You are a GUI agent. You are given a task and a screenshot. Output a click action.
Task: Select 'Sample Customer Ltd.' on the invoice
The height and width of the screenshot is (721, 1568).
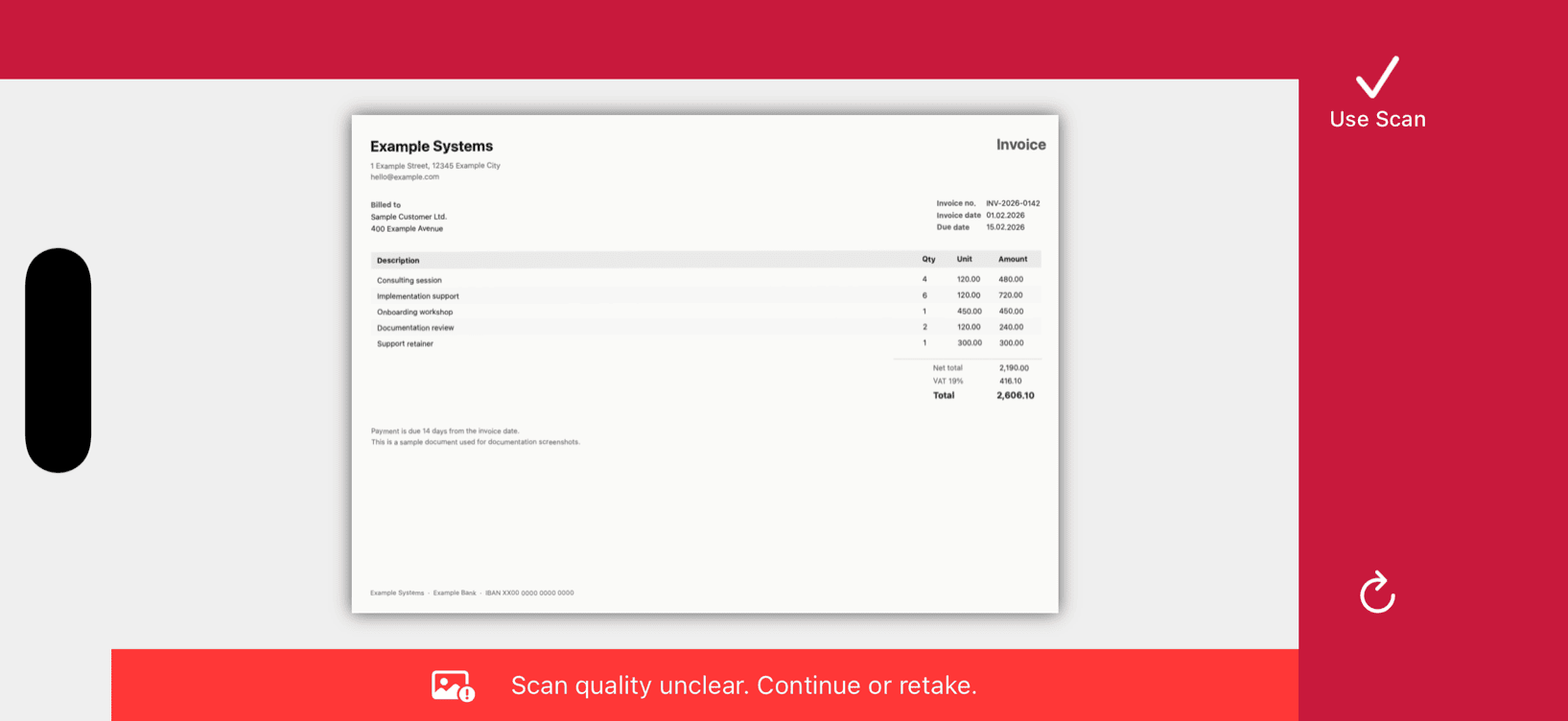(409, 217)
